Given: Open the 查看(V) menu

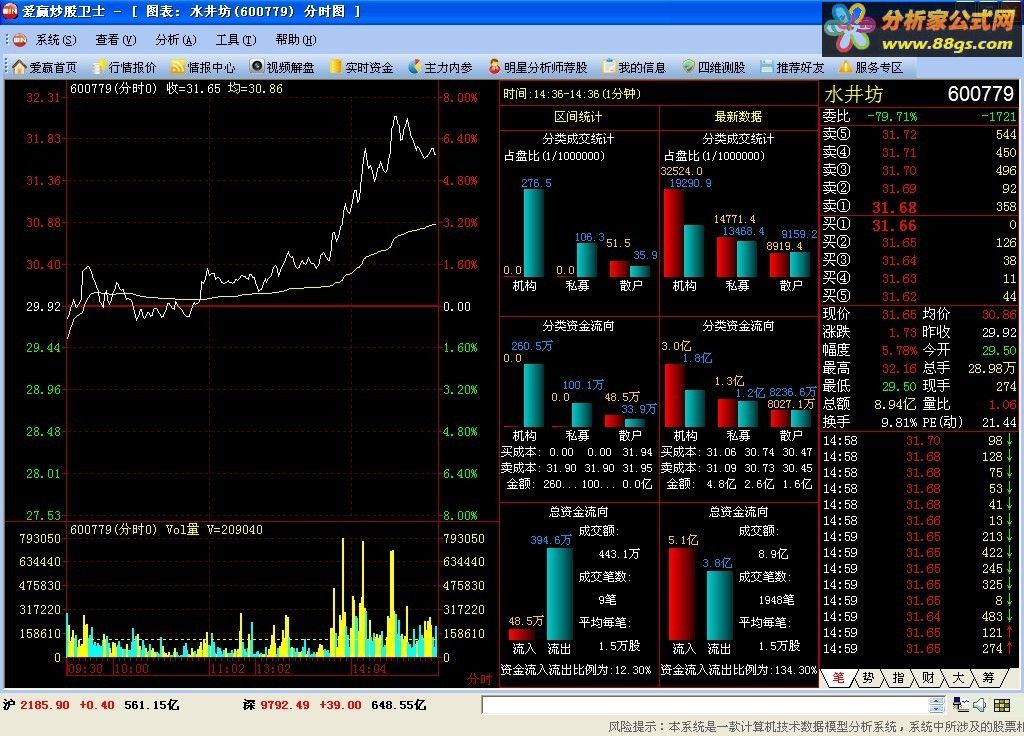Looking at the screenshot, I should point(116,40).
